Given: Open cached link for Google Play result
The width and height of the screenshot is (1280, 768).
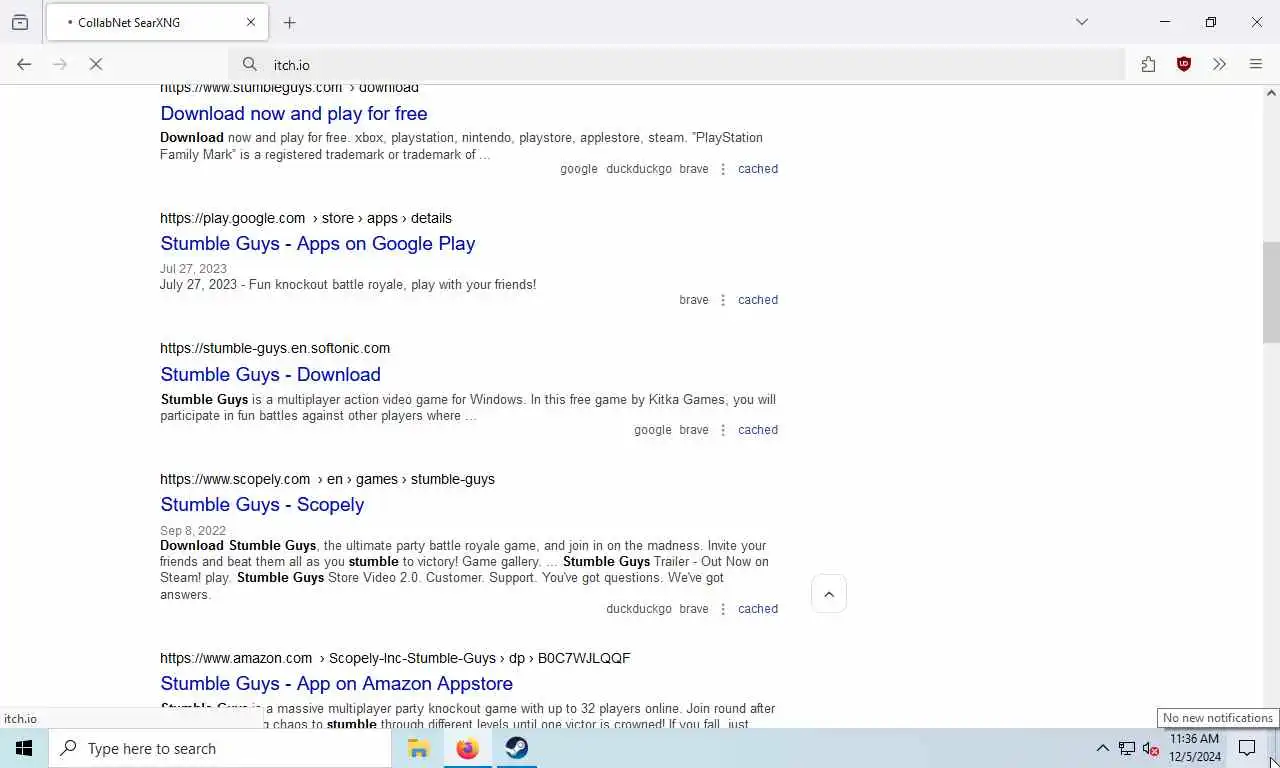Looking at the screenshot, I should pos(758,300).
